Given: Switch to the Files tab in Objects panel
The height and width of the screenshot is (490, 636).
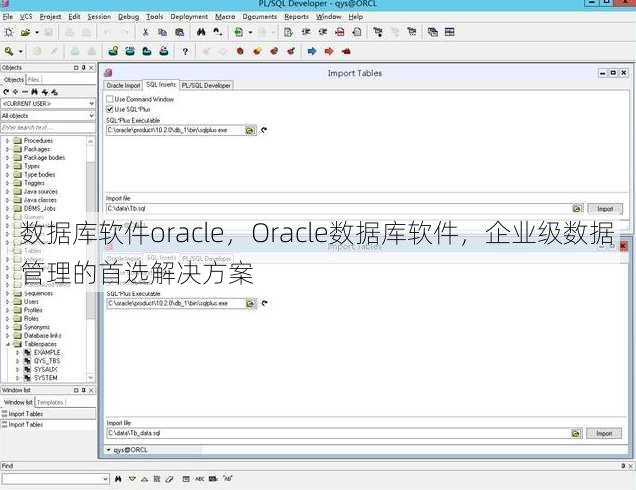Looking at the screenshot, I should (34, 80).
